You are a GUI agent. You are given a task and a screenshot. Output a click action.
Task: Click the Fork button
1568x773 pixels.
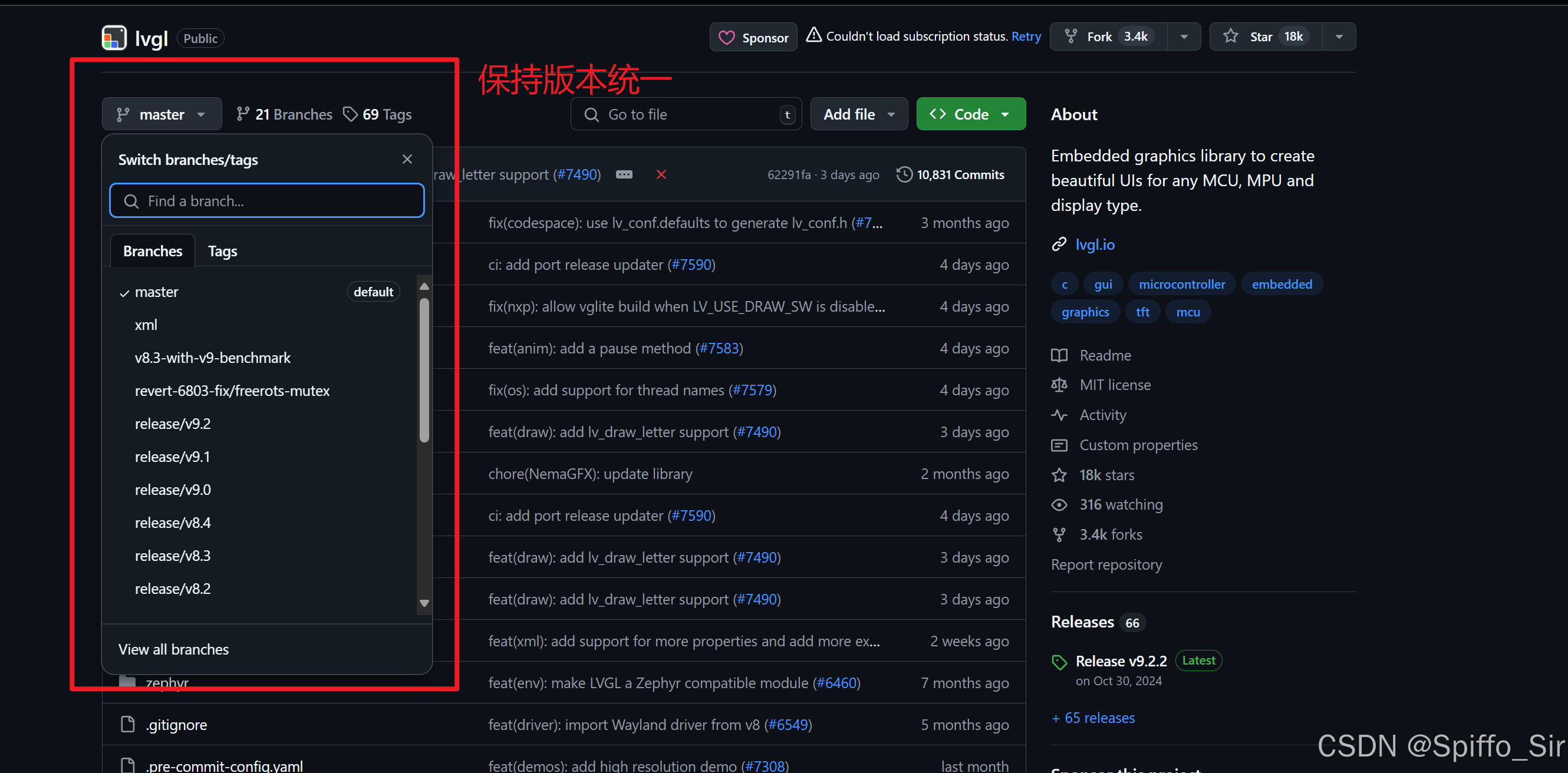(1108, 37)
